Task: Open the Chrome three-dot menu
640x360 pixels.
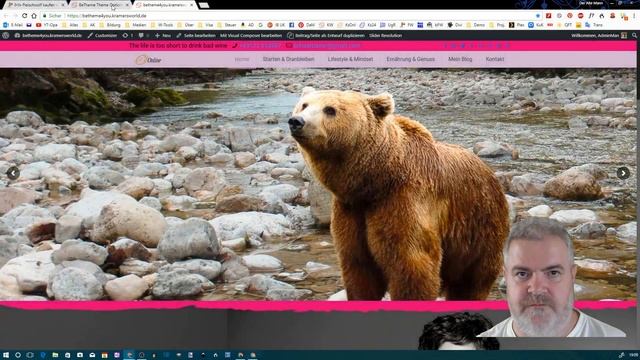Action: pos(635,16)
